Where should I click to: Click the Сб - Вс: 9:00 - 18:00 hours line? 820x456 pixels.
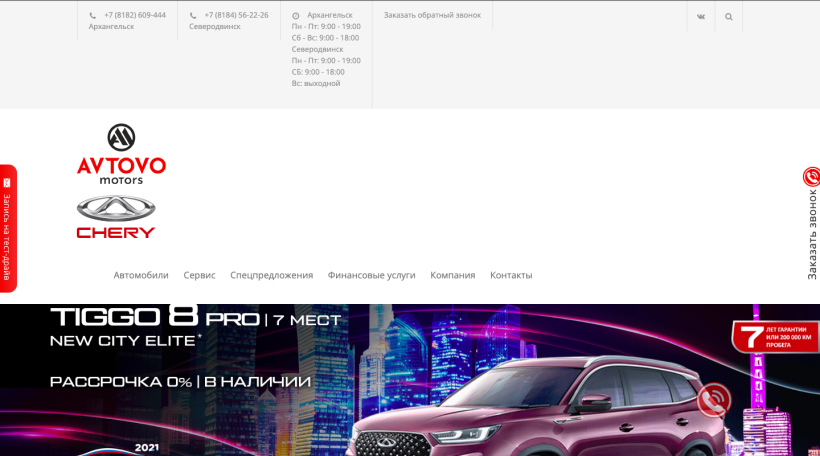click(x=325, y=38)
